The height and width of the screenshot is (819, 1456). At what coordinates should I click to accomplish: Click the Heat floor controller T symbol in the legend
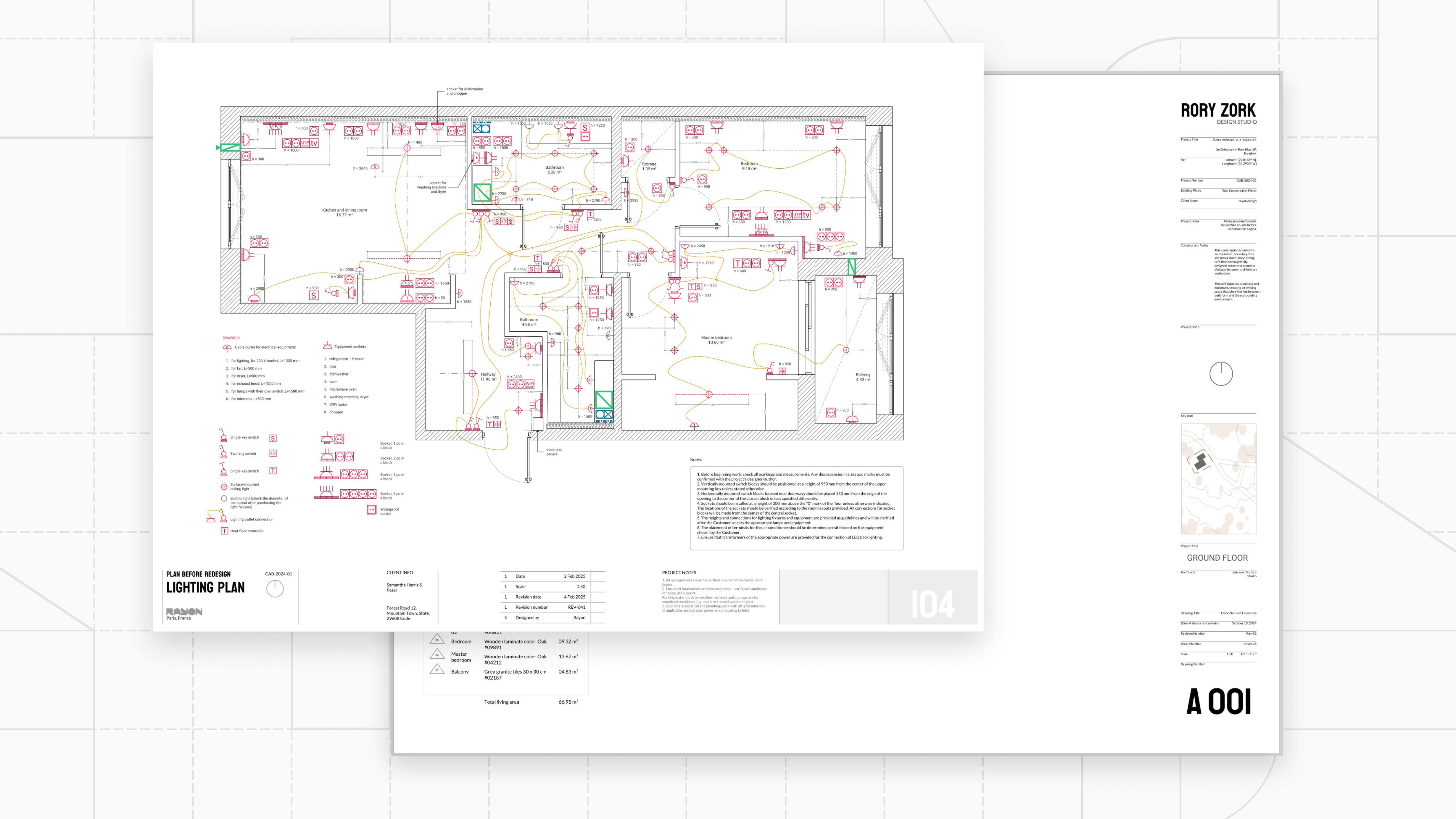[224, 531]
